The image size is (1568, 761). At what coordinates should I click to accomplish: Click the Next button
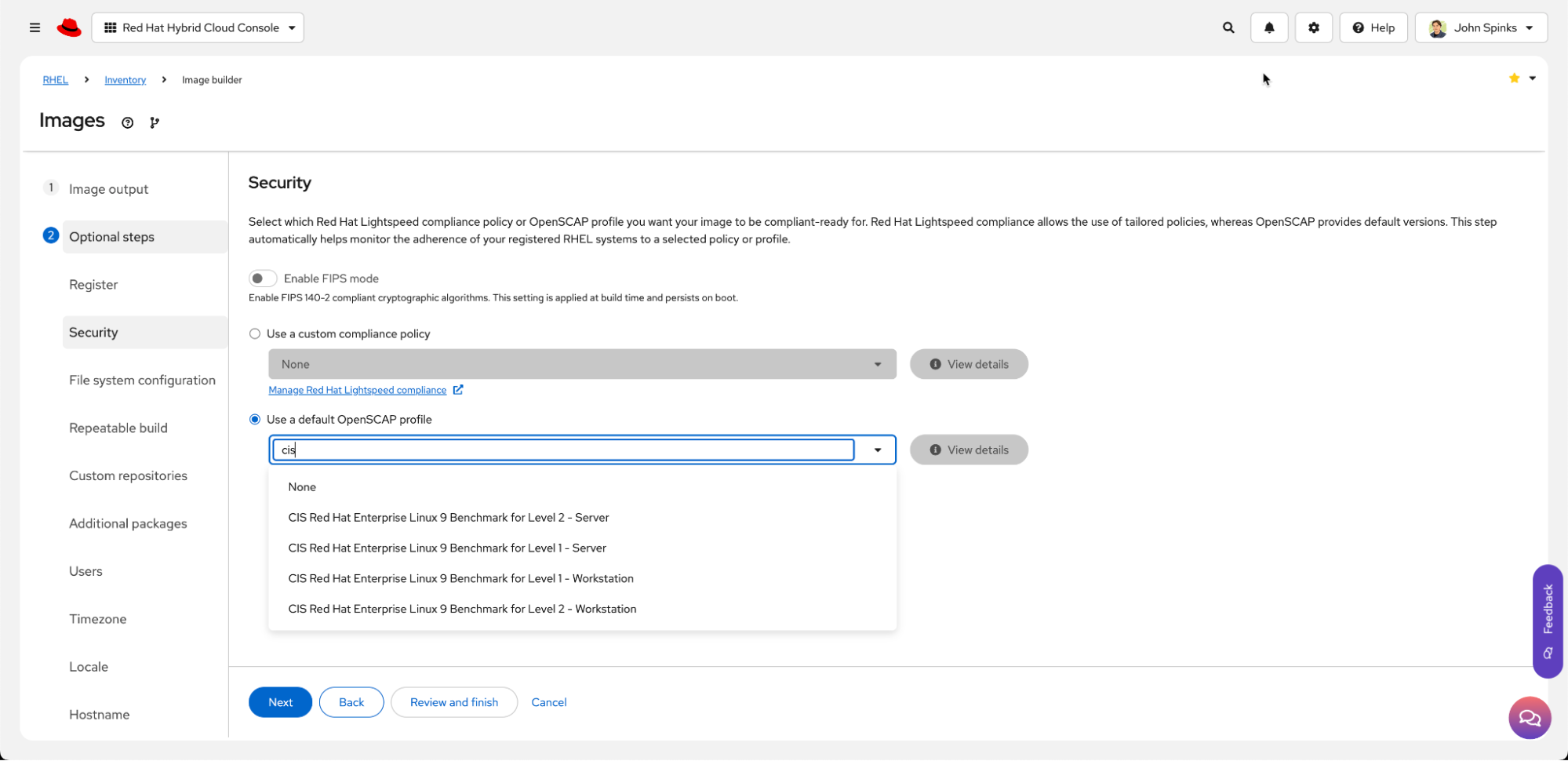[280, 702]
